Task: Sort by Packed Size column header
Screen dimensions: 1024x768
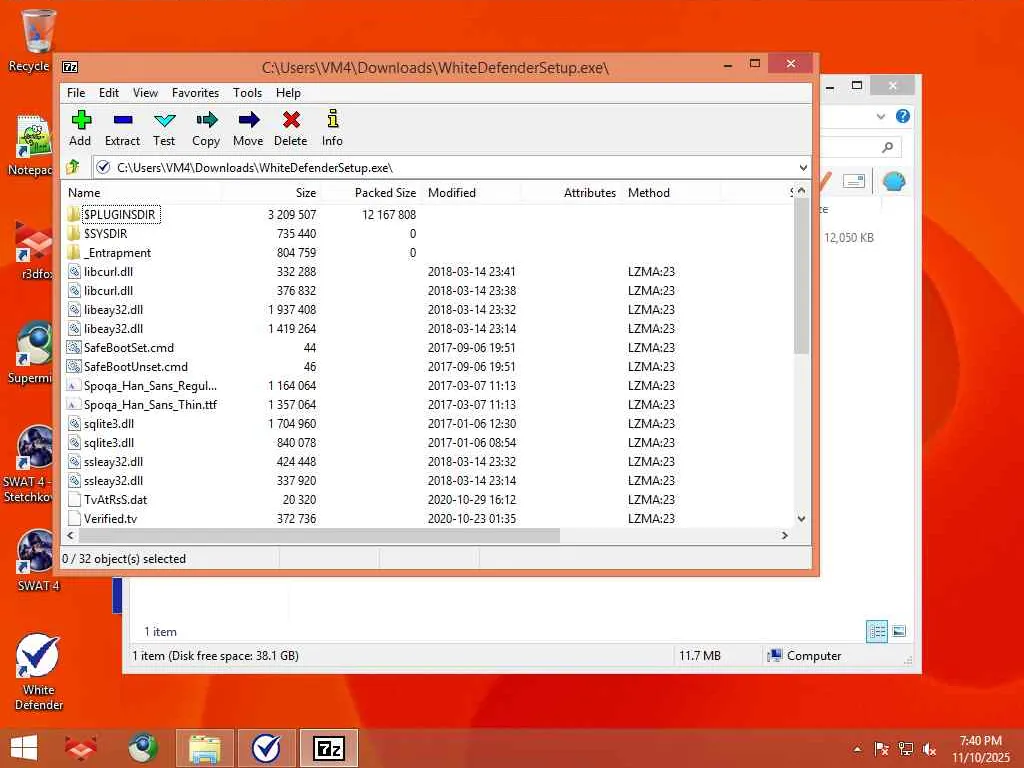Action: coord(370,193)
